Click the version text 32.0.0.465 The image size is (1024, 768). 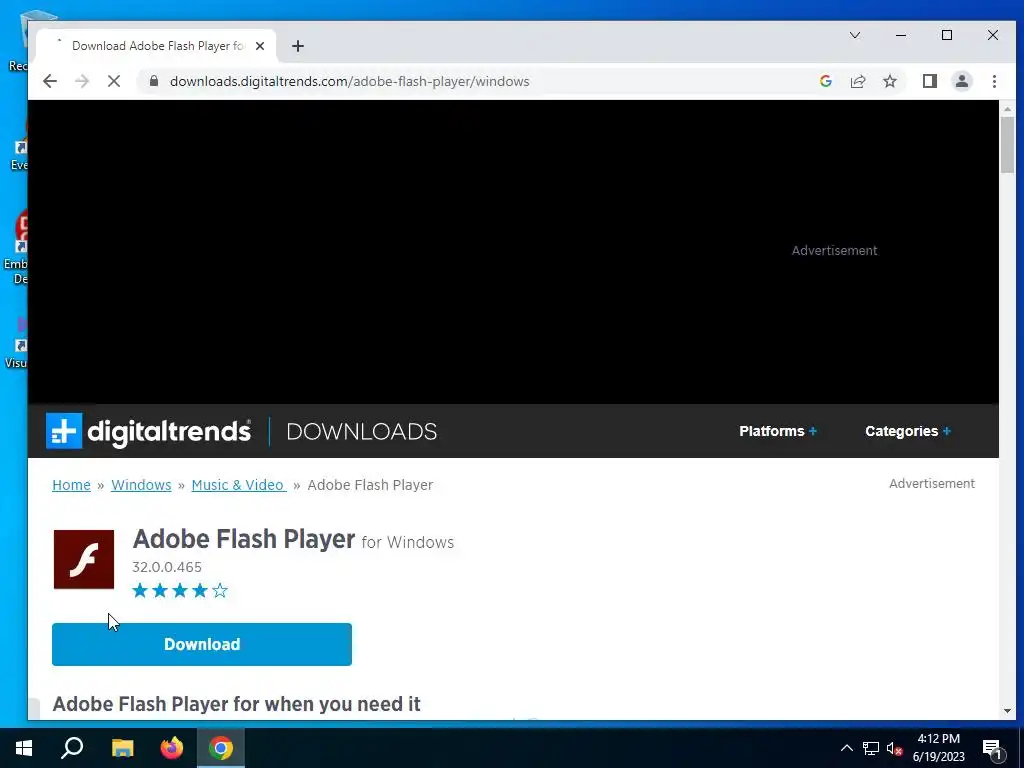pyautogui.click(x=167, y=567)
